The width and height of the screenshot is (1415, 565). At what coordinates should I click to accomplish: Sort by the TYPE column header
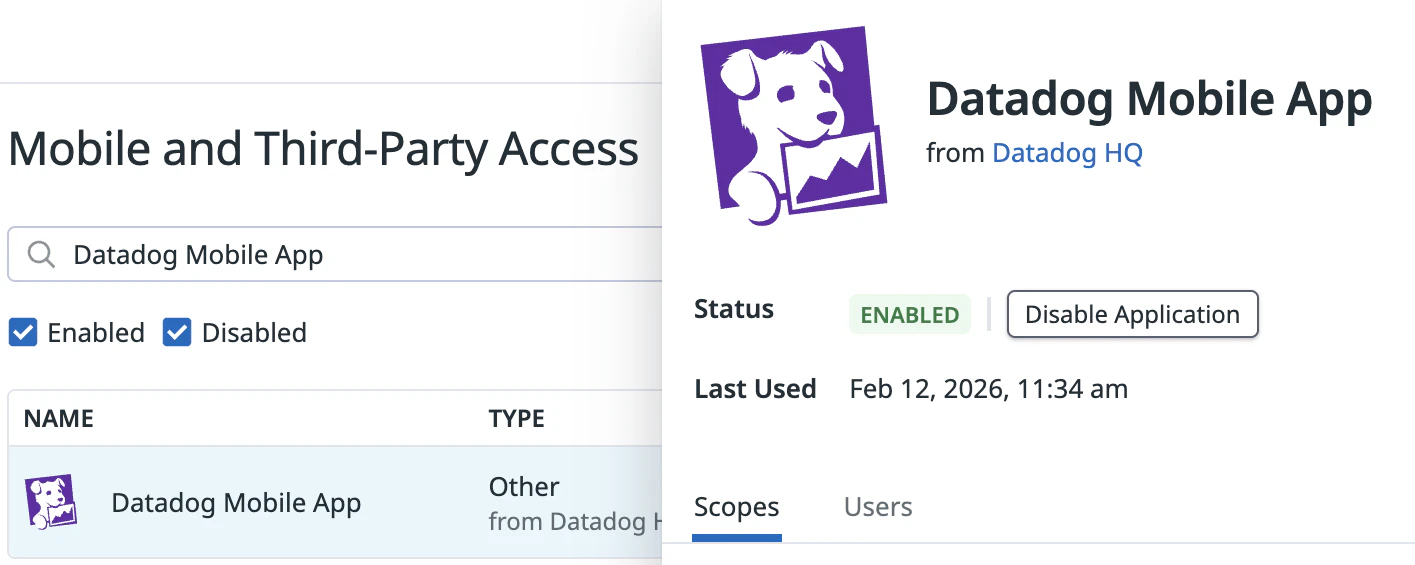click(516, 418)
